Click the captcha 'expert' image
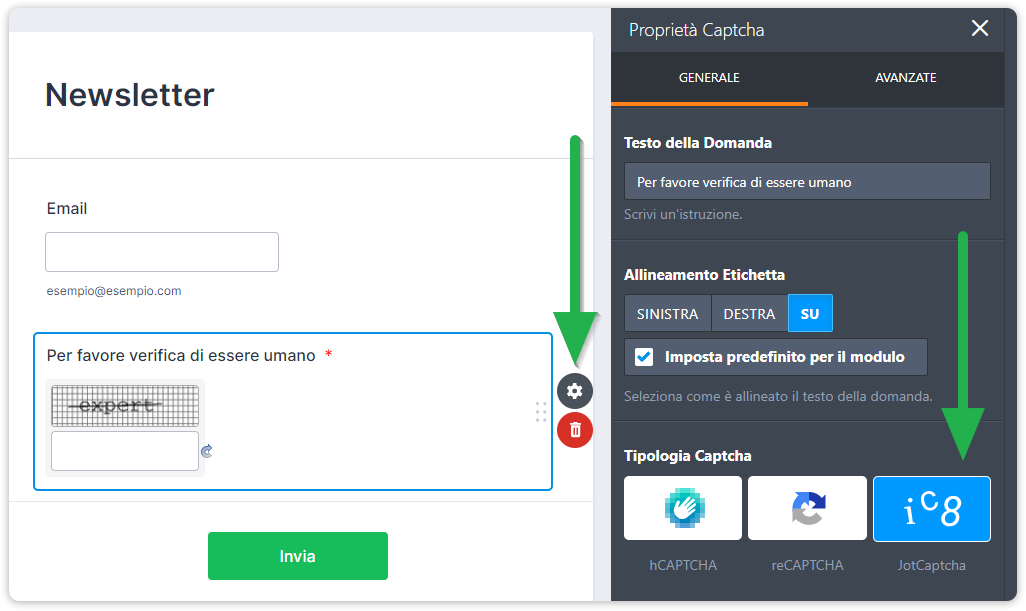 [x=125, y=406]
